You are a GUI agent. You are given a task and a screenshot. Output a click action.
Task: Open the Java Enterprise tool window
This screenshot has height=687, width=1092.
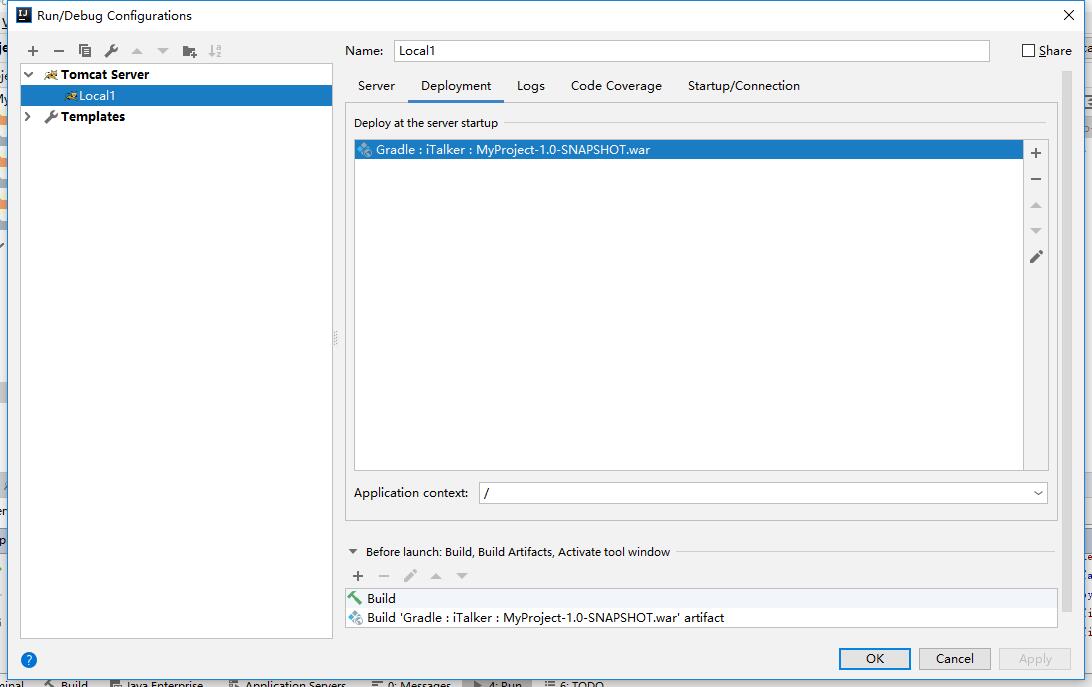point(157,684)
